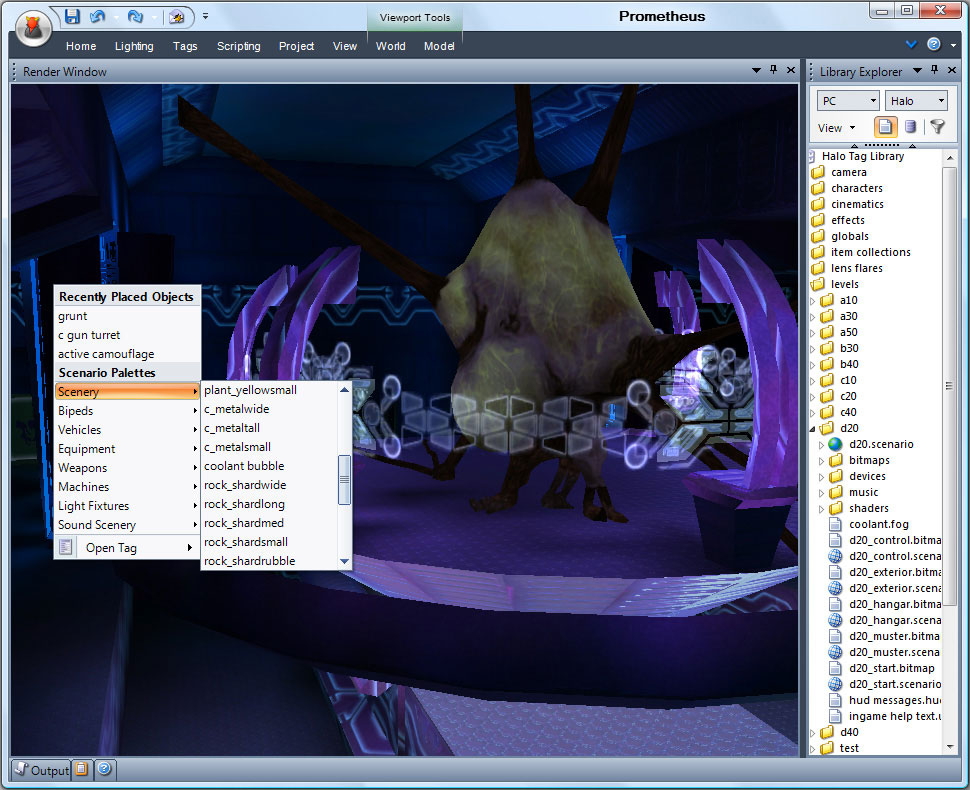Click the orange notes icon in status bar
This screenshot has width=970, height=790.
click(81, 769)
